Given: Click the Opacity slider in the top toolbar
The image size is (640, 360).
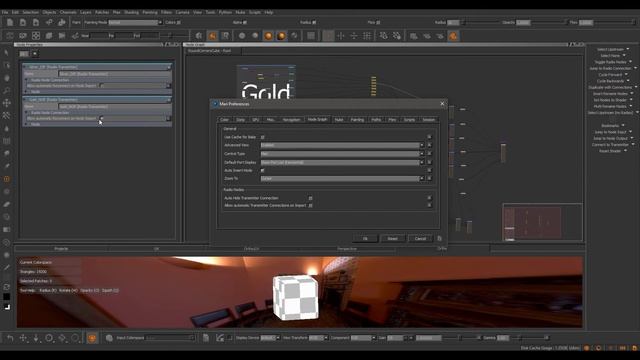Looking at the screenshot, I should pos(549,22).
